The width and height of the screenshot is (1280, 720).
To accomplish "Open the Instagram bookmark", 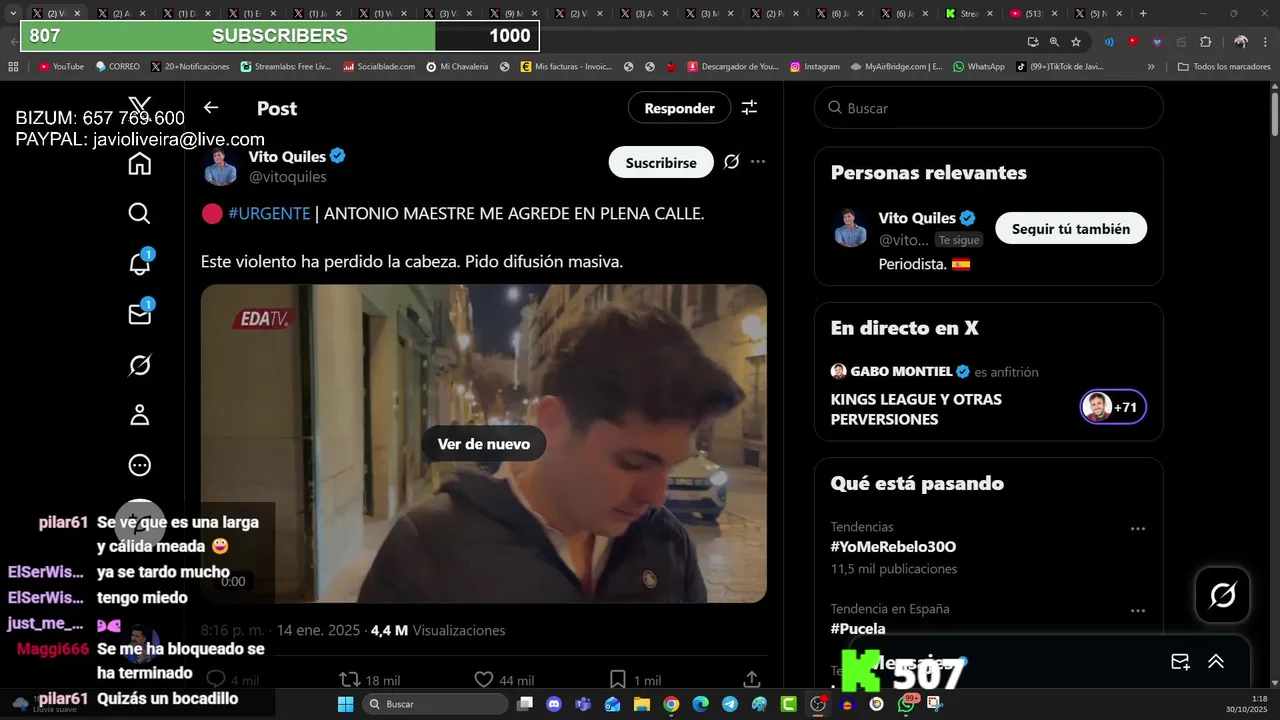I will click(x=814, y=67).
